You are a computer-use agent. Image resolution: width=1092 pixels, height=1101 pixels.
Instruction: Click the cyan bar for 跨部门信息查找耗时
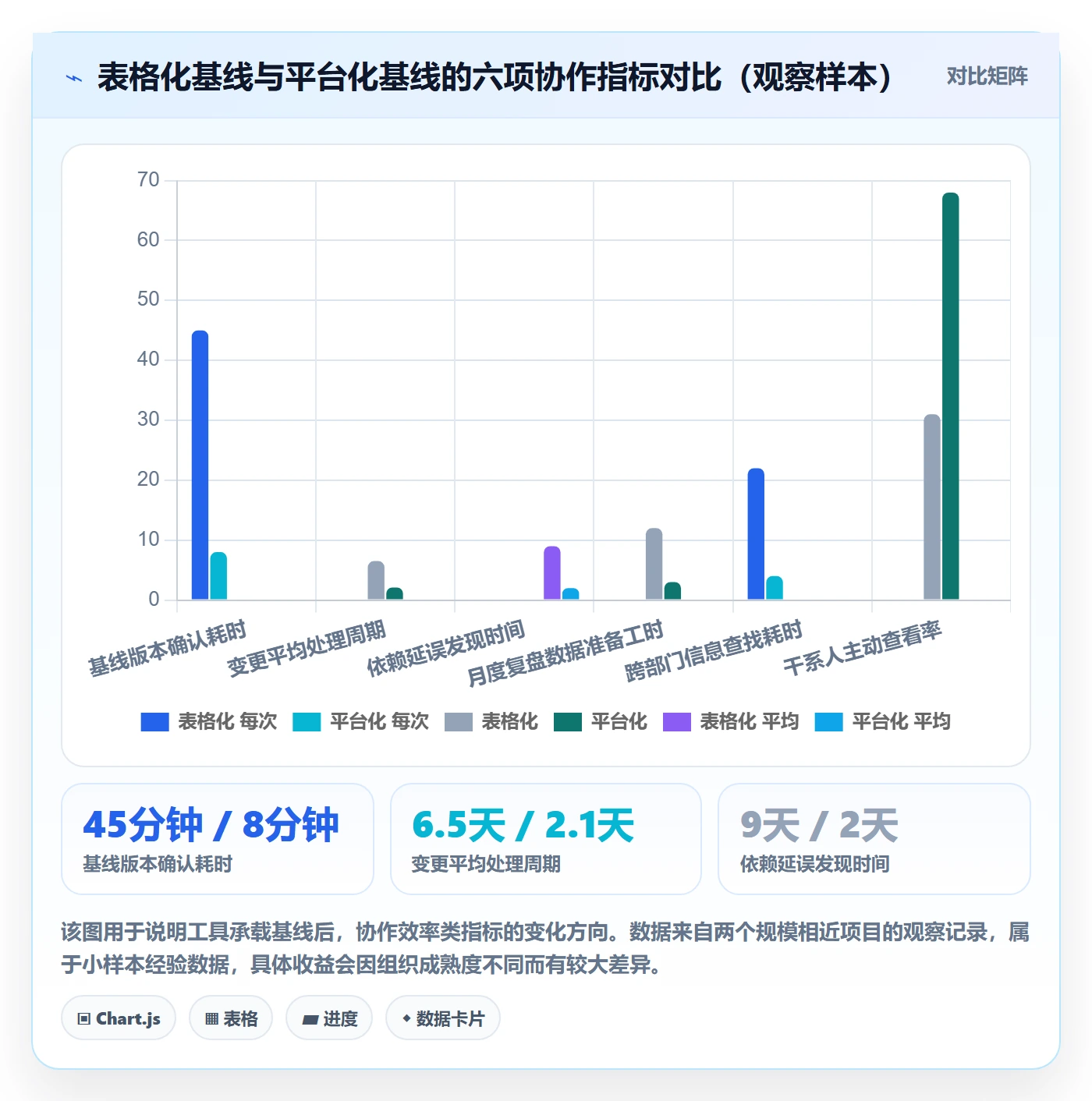tap(775, 588)
